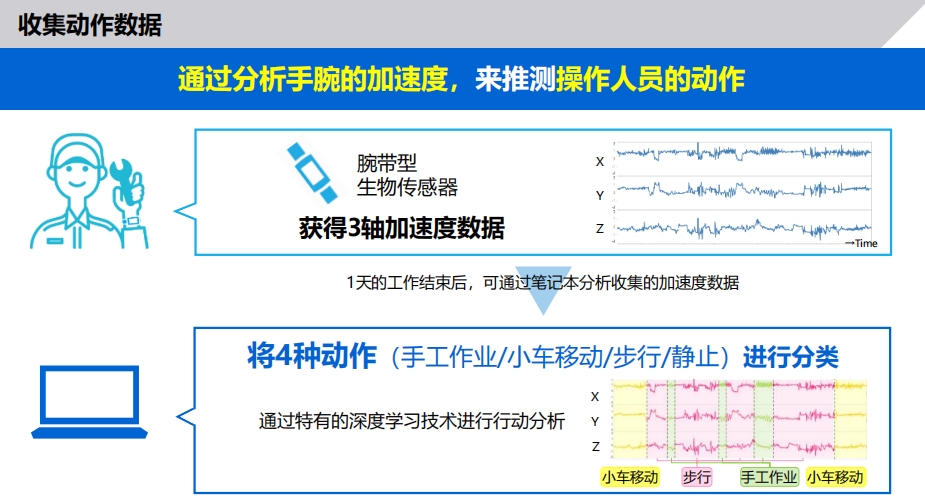Click the 腕带型 label

coord(387,162)
